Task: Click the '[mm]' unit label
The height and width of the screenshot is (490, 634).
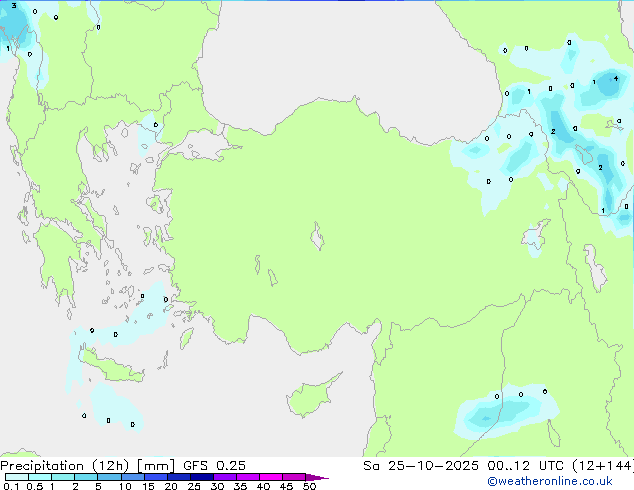Action: (156, 466)
